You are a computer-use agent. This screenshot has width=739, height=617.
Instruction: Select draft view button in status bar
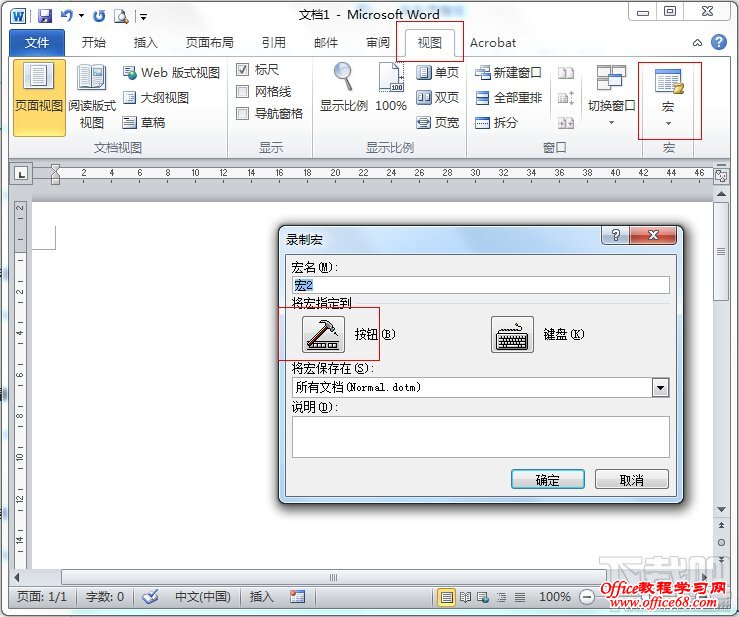coord(520,597)
